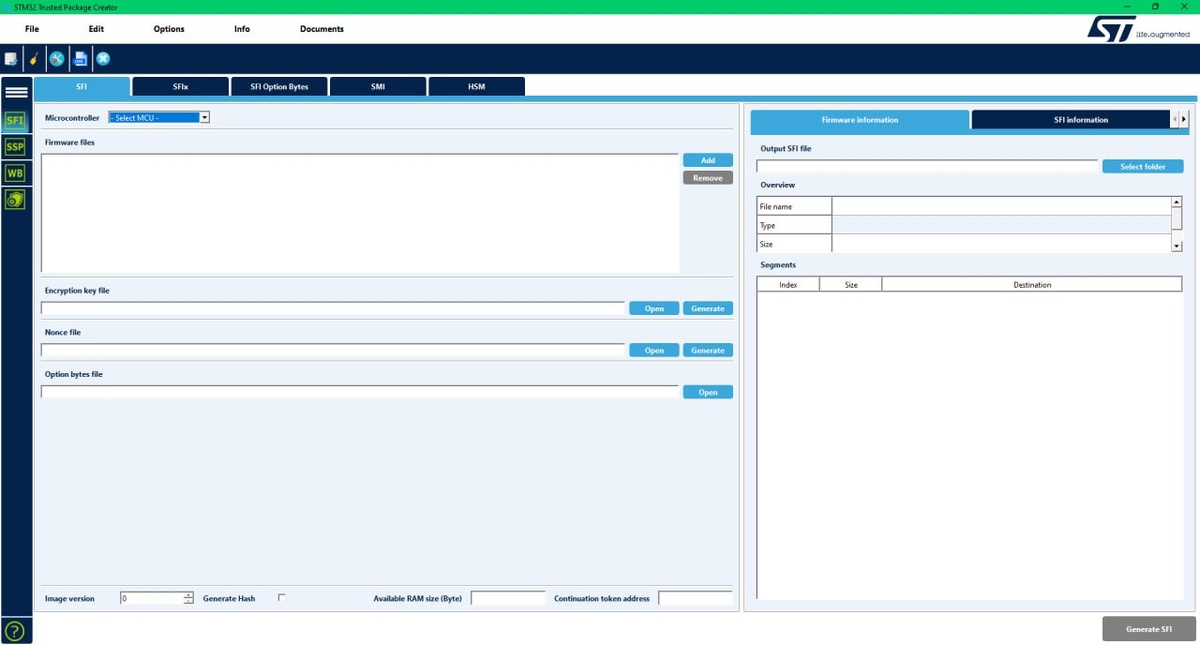Open the Options menu

[x=169, y=29]
